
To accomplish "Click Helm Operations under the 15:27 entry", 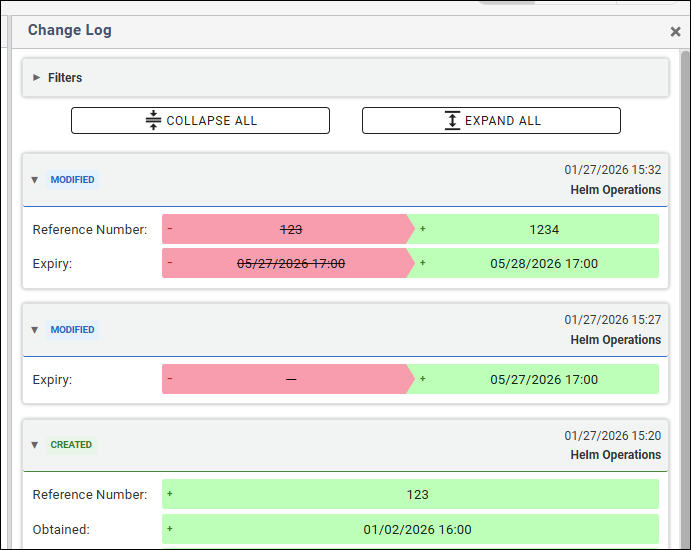I will click(x=616, y=340).
